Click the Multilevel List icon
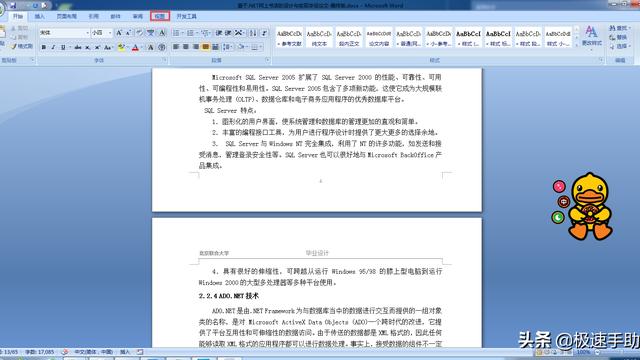 (205, 33)
